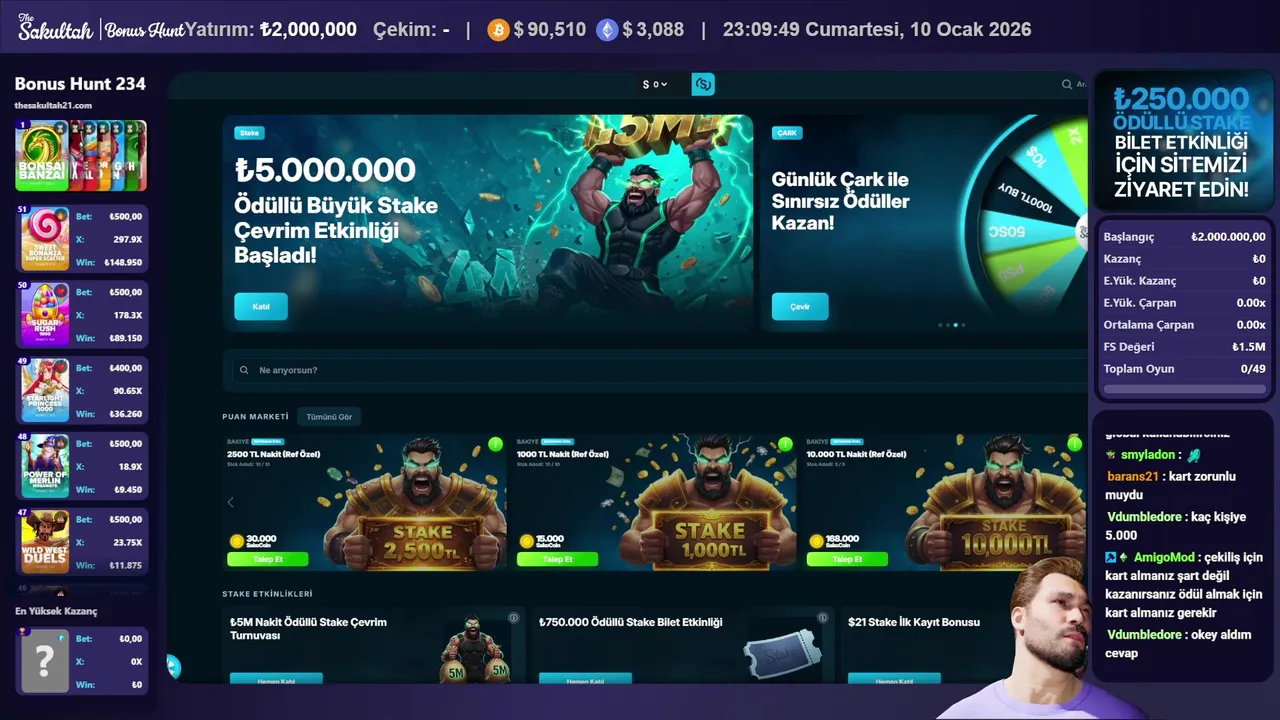Click the Ethereum price icon in top bar

(607, 30)
